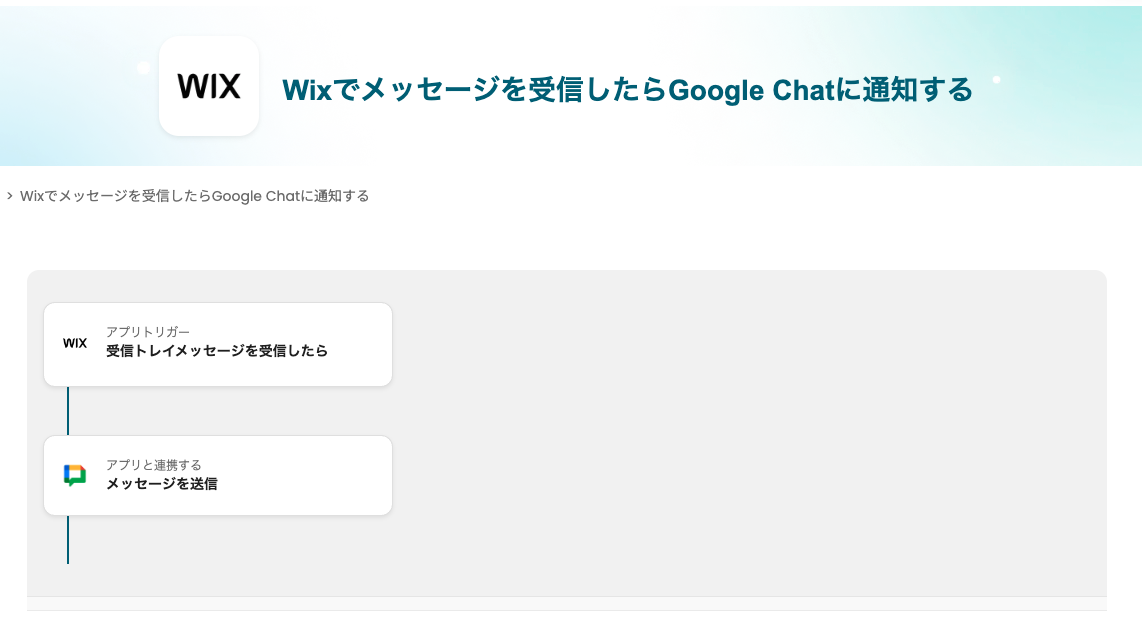Click the breadcrumb chevron arrow
The height and width of the screenshot is (636, 1142).
pos(9,196)
